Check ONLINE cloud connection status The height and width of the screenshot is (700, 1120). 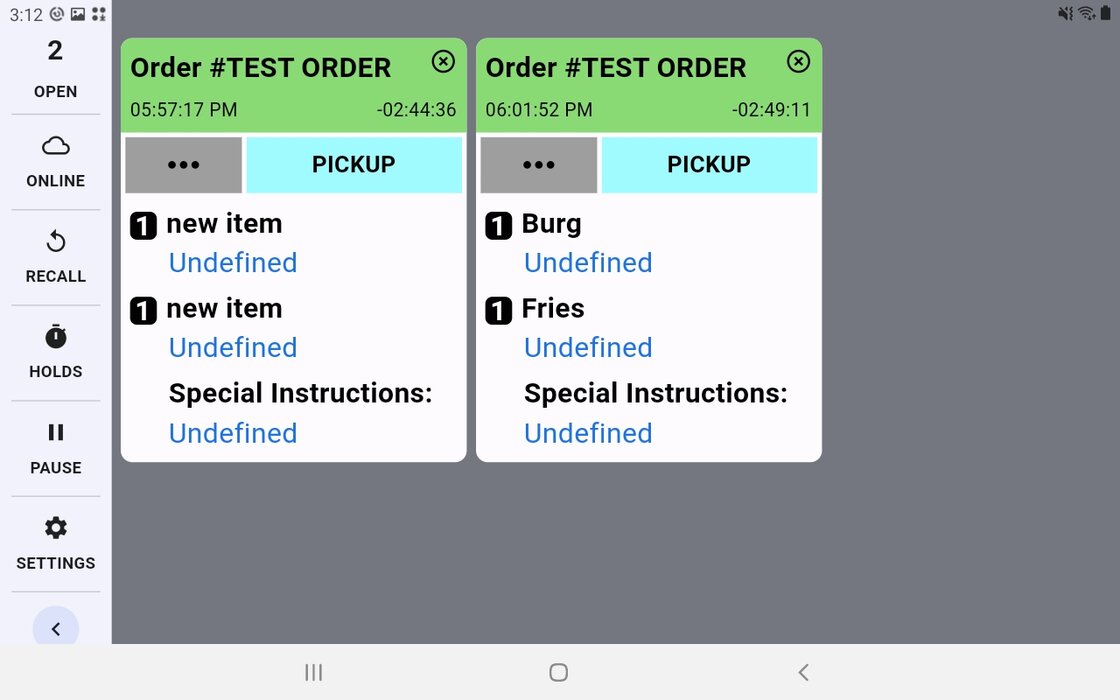(55, 162)
